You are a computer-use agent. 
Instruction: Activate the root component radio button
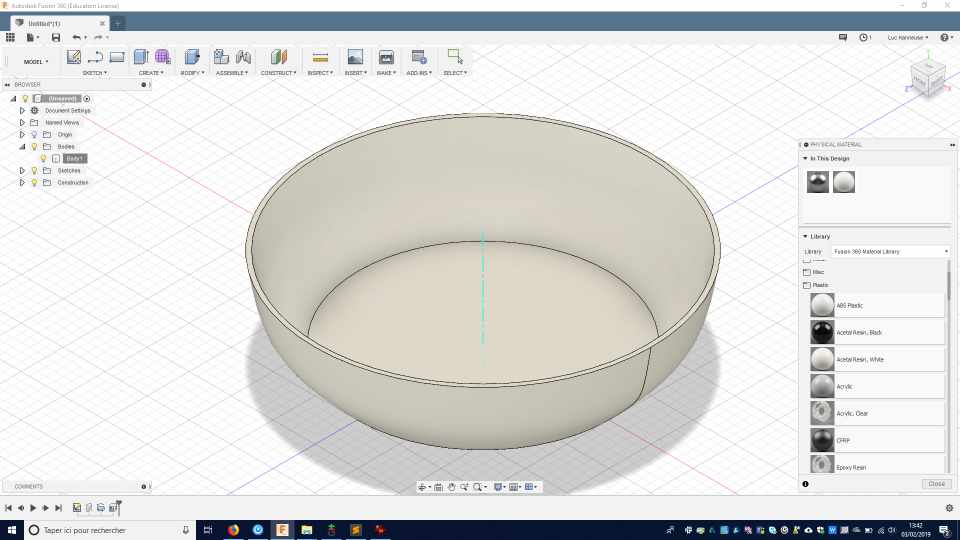pyautogui.click(x=87, y=99)
